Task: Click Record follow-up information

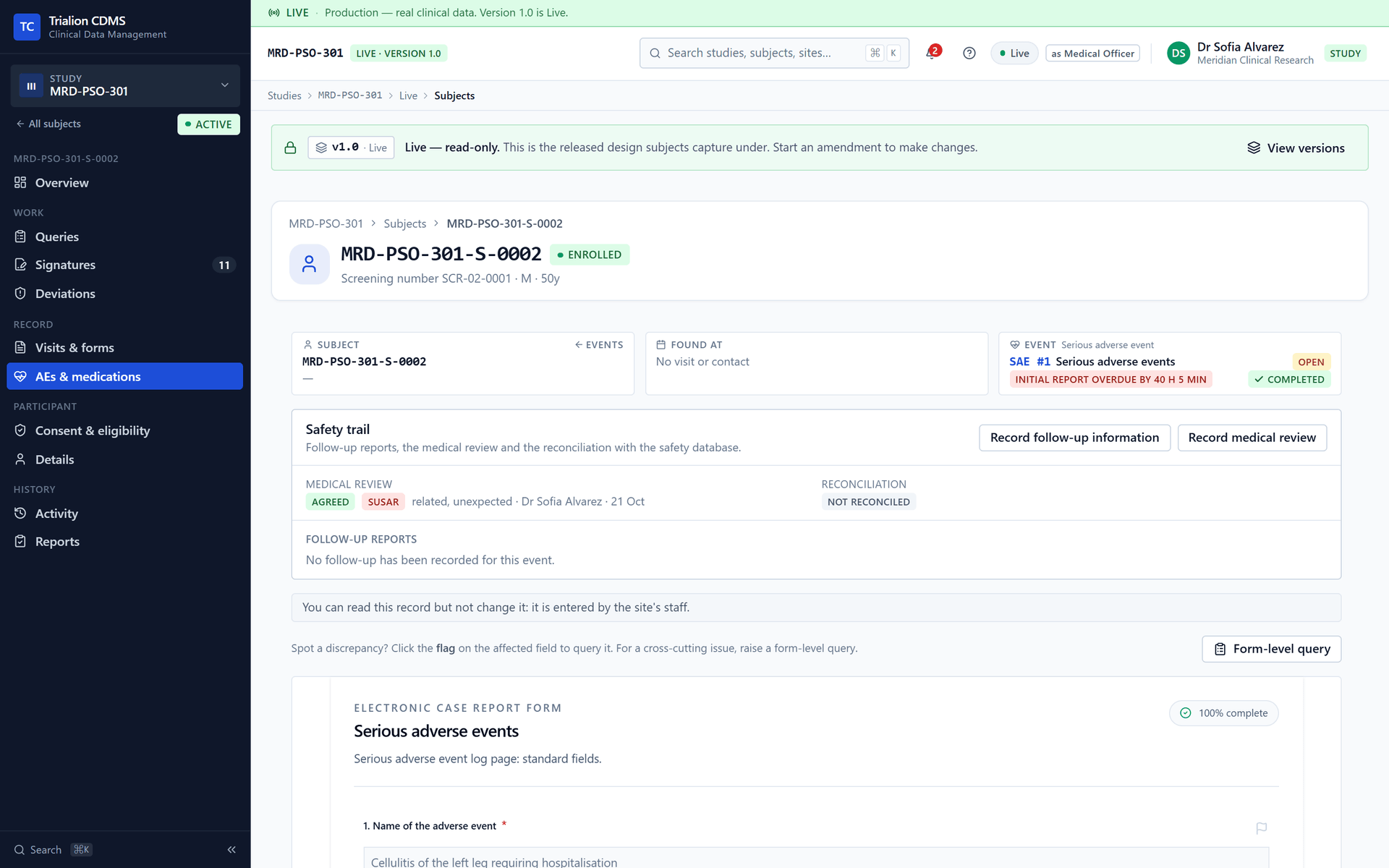Action: pyautogui.click(x=1074, y=438)
